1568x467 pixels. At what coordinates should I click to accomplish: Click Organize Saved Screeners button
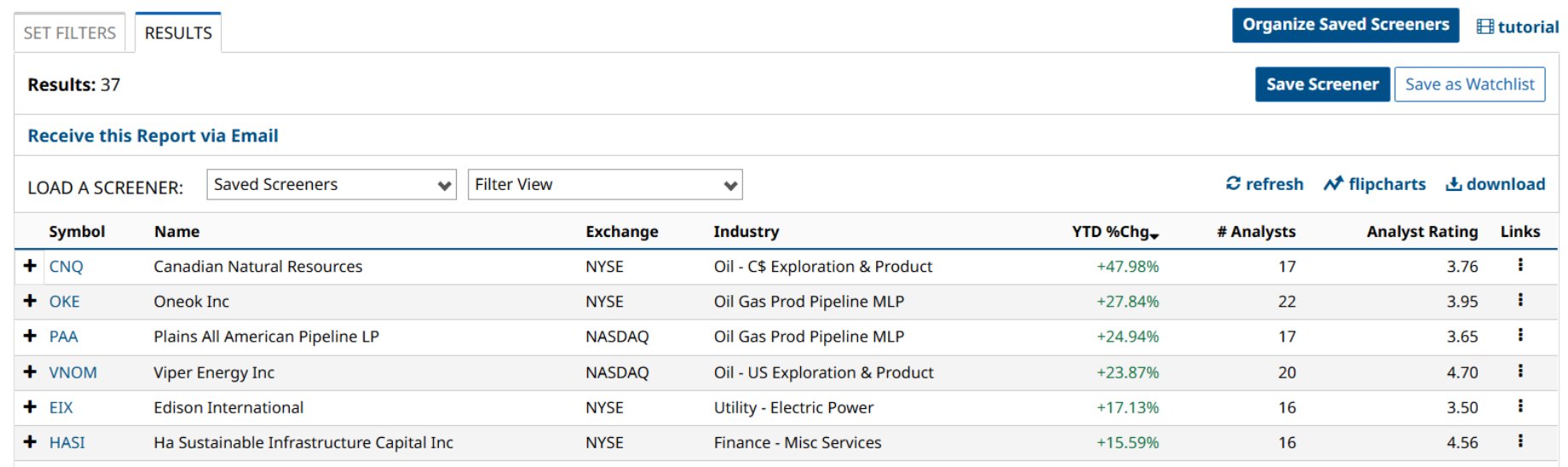tap(1345, 25)
